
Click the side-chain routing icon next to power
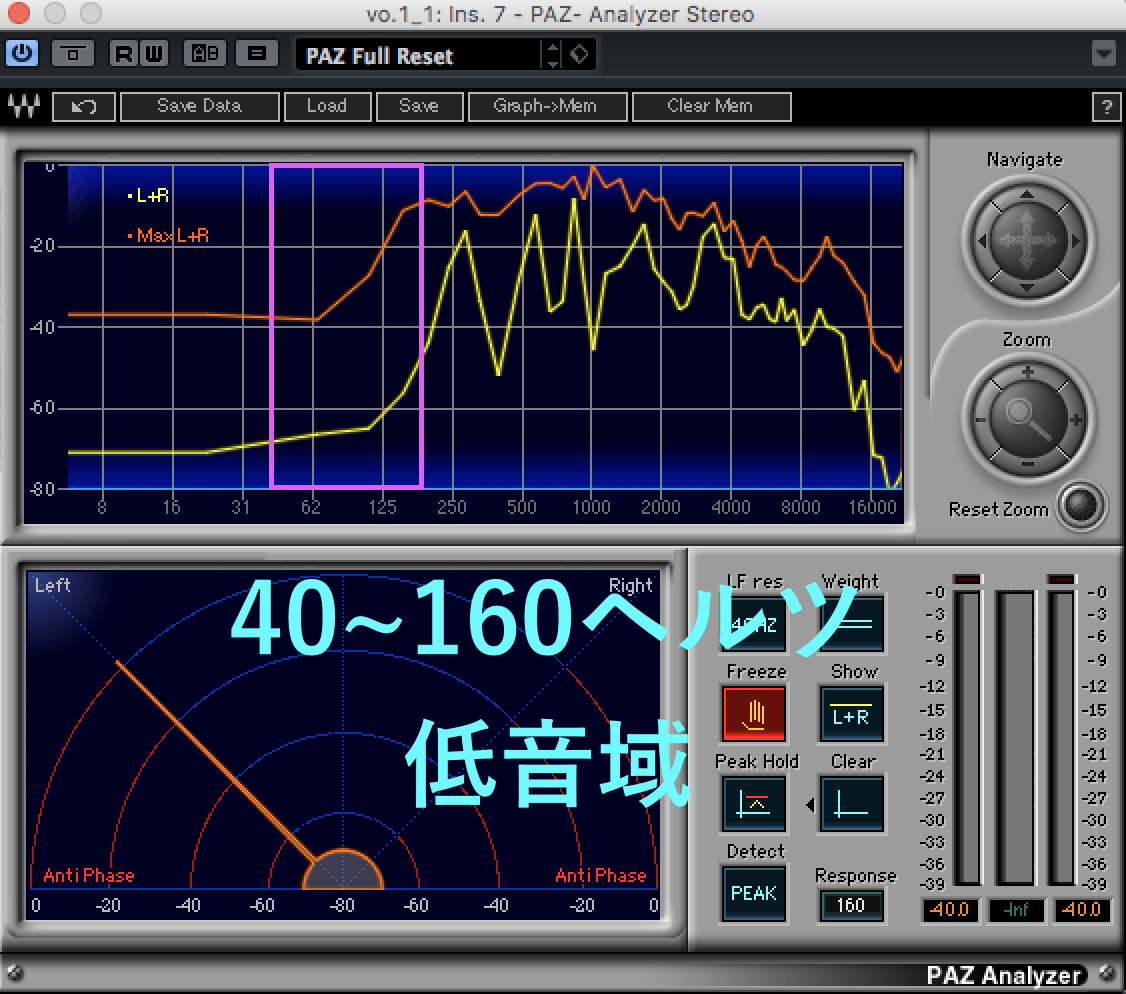(73, 54)
